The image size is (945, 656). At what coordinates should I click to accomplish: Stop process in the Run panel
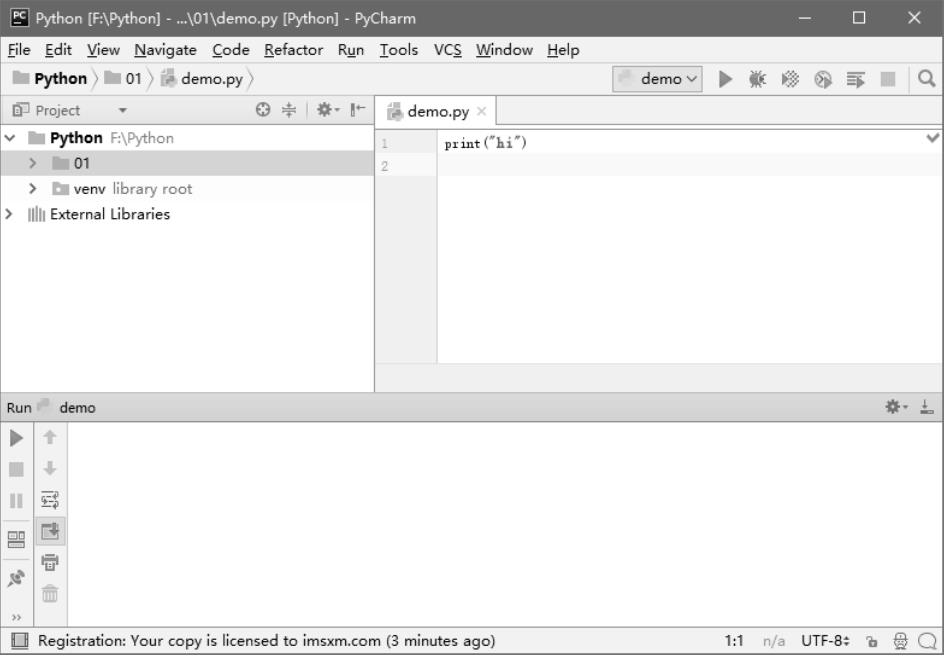click(16, 469)
